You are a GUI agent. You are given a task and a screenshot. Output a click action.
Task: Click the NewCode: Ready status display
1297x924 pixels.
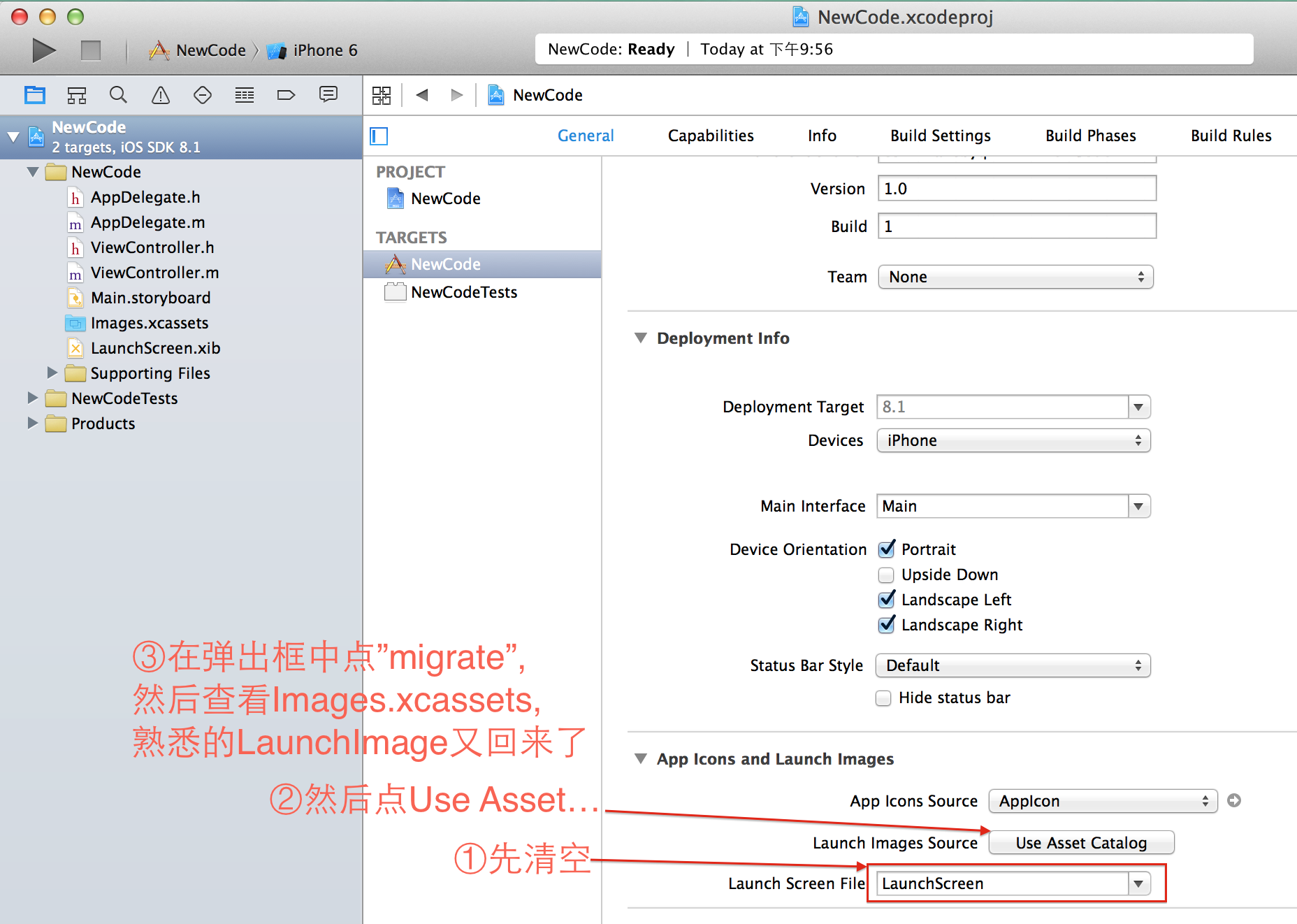[x=894, y=50]
